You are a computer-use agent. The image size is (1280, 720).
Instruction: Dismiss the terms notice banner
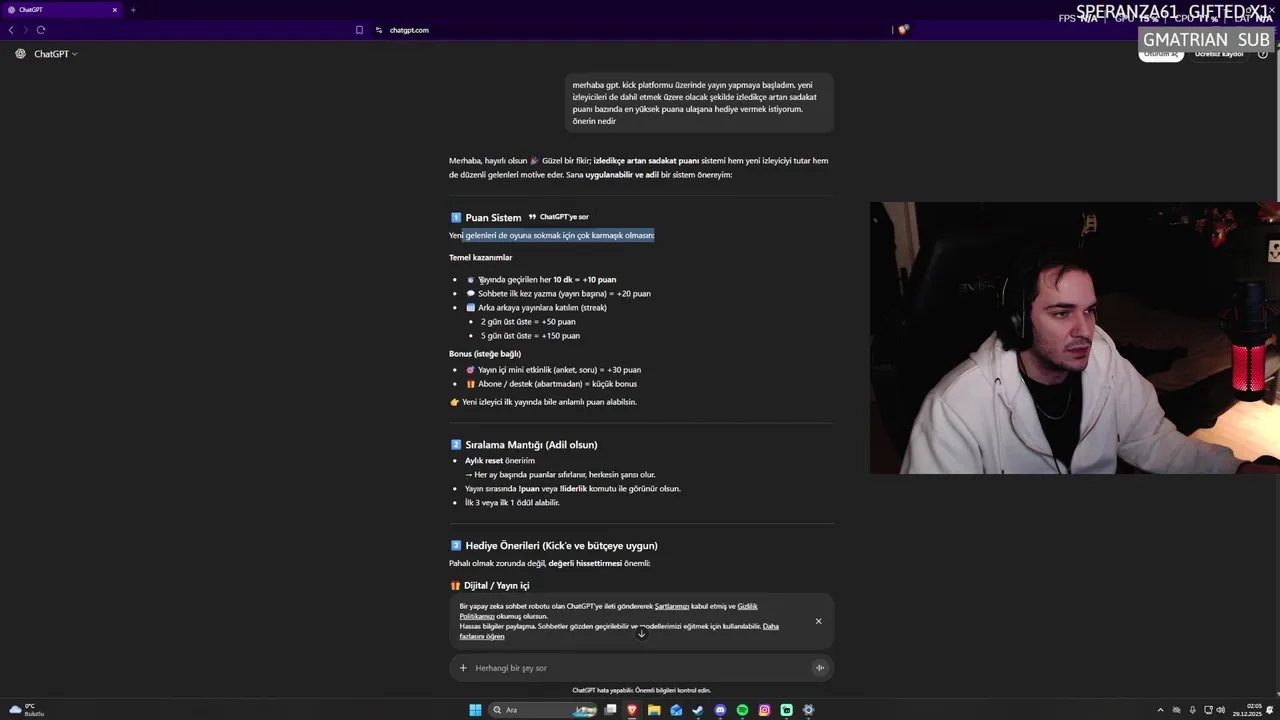[818, 621]
